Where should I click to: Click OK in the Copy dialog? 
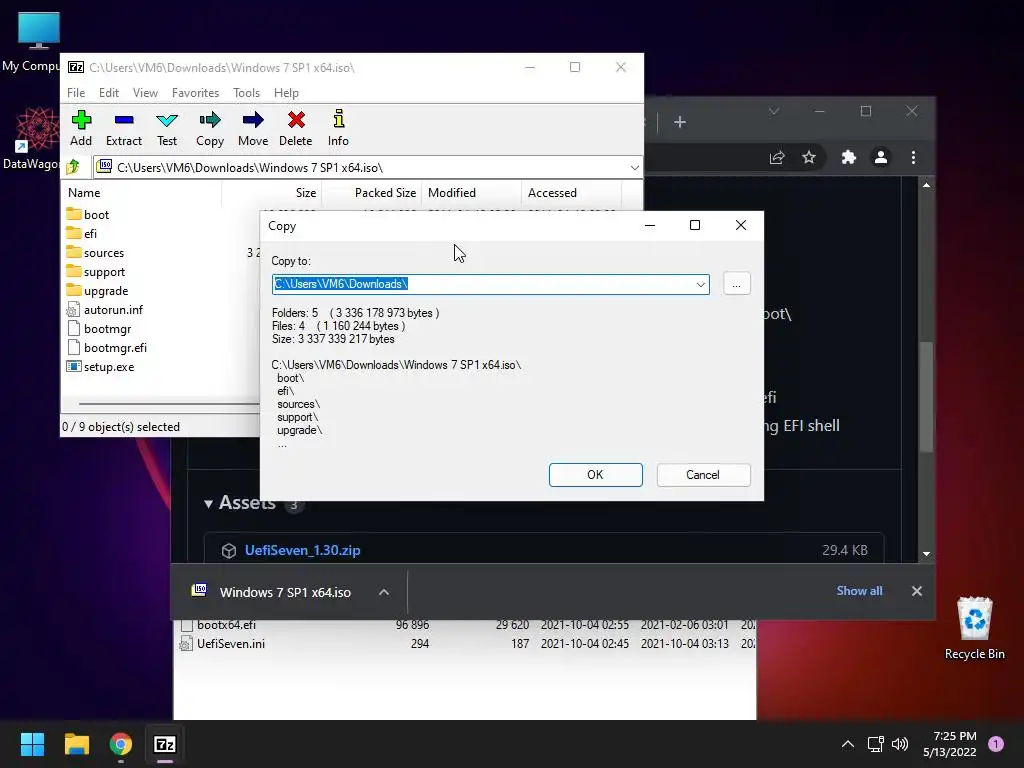coord(596,475)
